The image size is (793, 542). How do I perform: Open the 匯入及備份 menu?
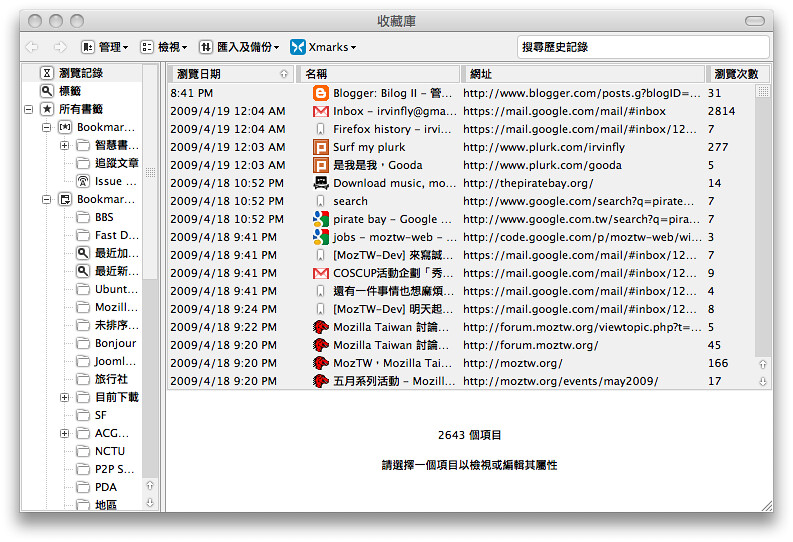pos(239,47)
